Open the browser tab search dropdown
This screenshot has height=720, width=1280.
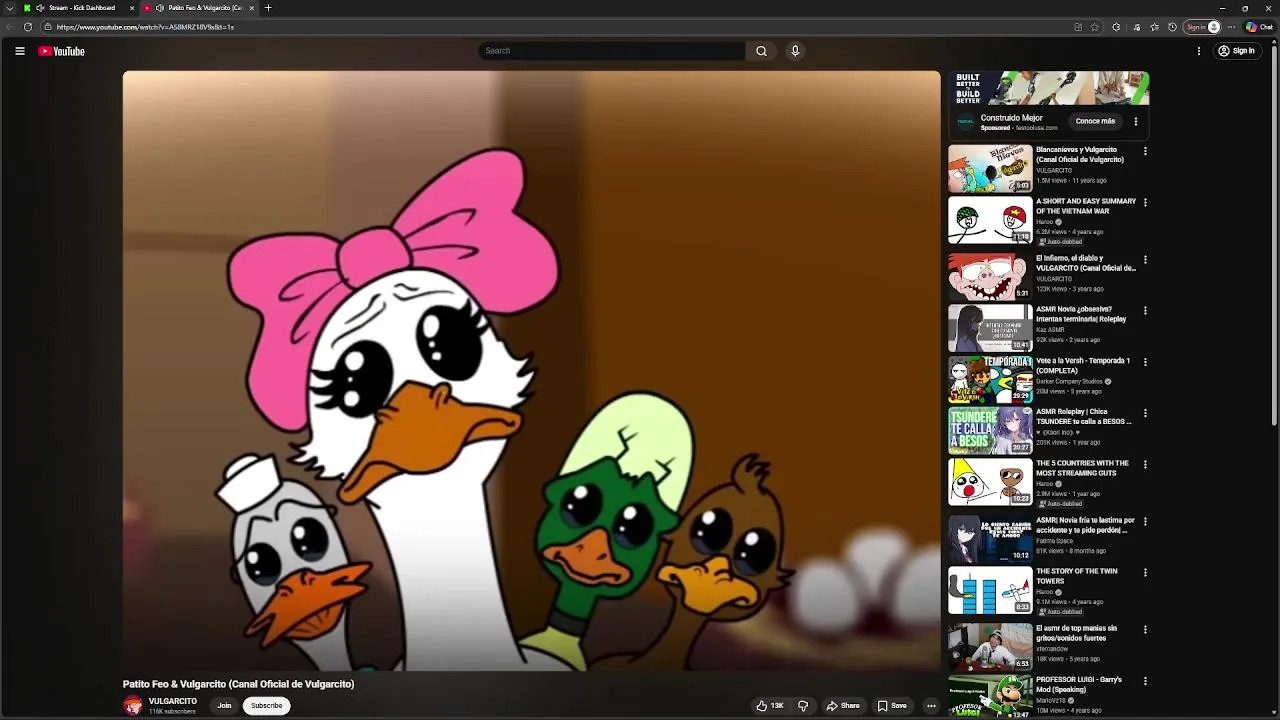coord(9,8)
